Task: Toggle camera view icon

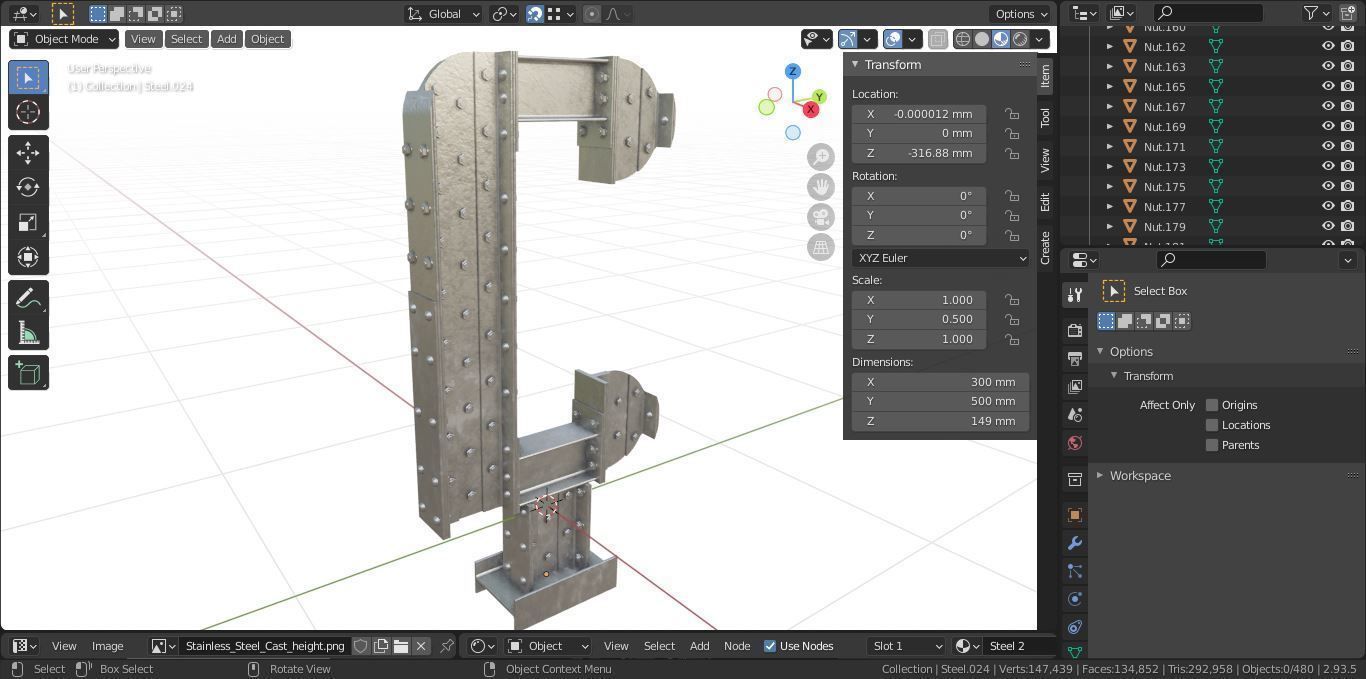Action: 821,217
